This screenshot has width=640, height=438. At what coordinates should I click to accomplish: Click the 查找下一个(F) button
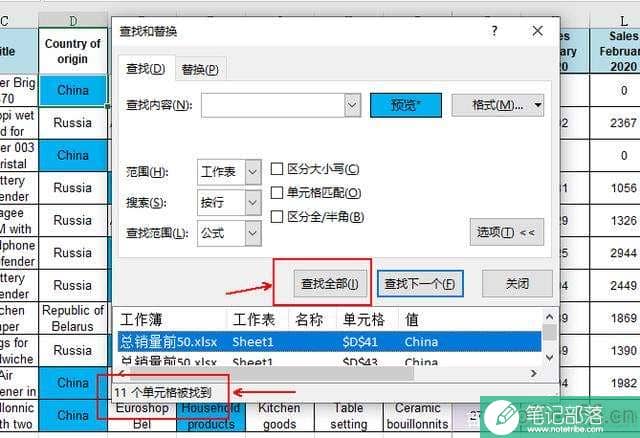pos(420,284)
